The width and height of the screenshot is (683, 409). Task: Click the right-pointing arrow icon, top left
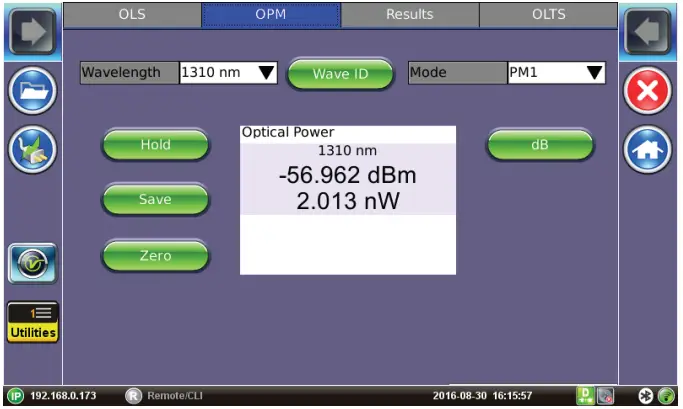click(33, 32)
